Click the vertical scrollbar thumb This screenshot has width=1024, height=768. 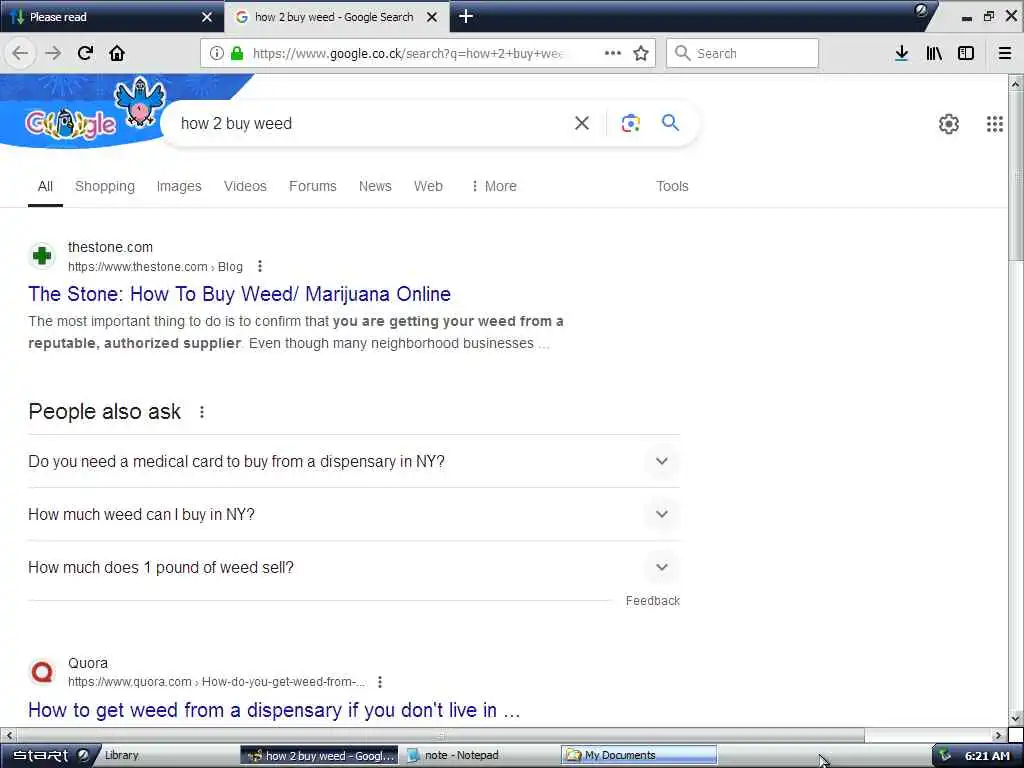tap(1015, 176)
